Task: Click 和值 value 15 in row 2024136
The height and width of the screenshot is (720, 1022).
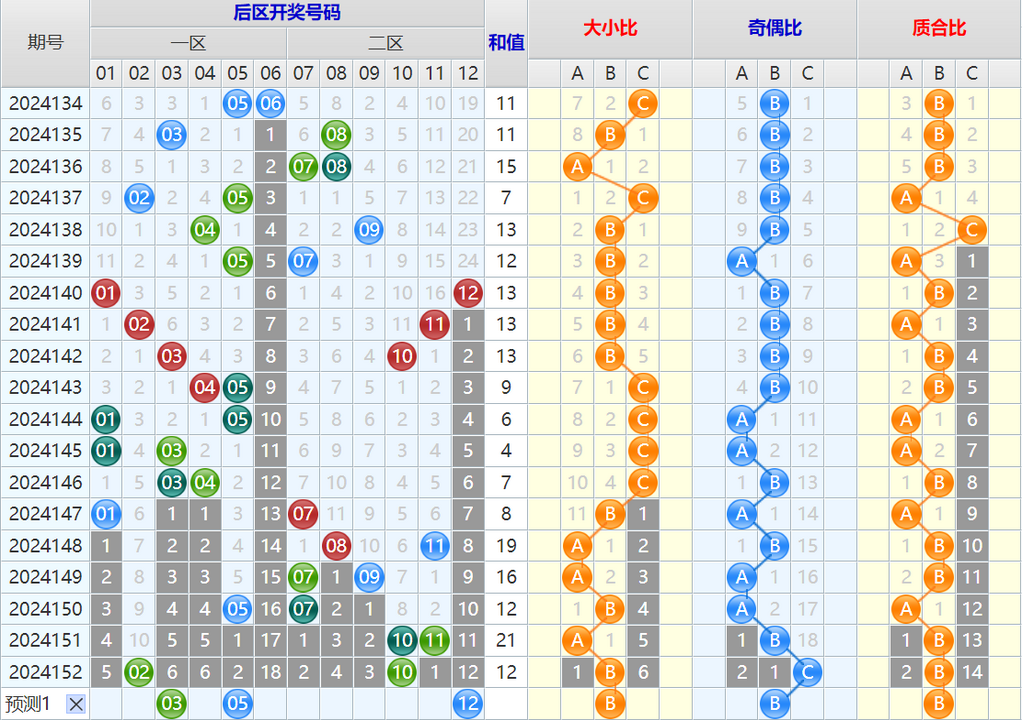Action: tap(506, 167)
